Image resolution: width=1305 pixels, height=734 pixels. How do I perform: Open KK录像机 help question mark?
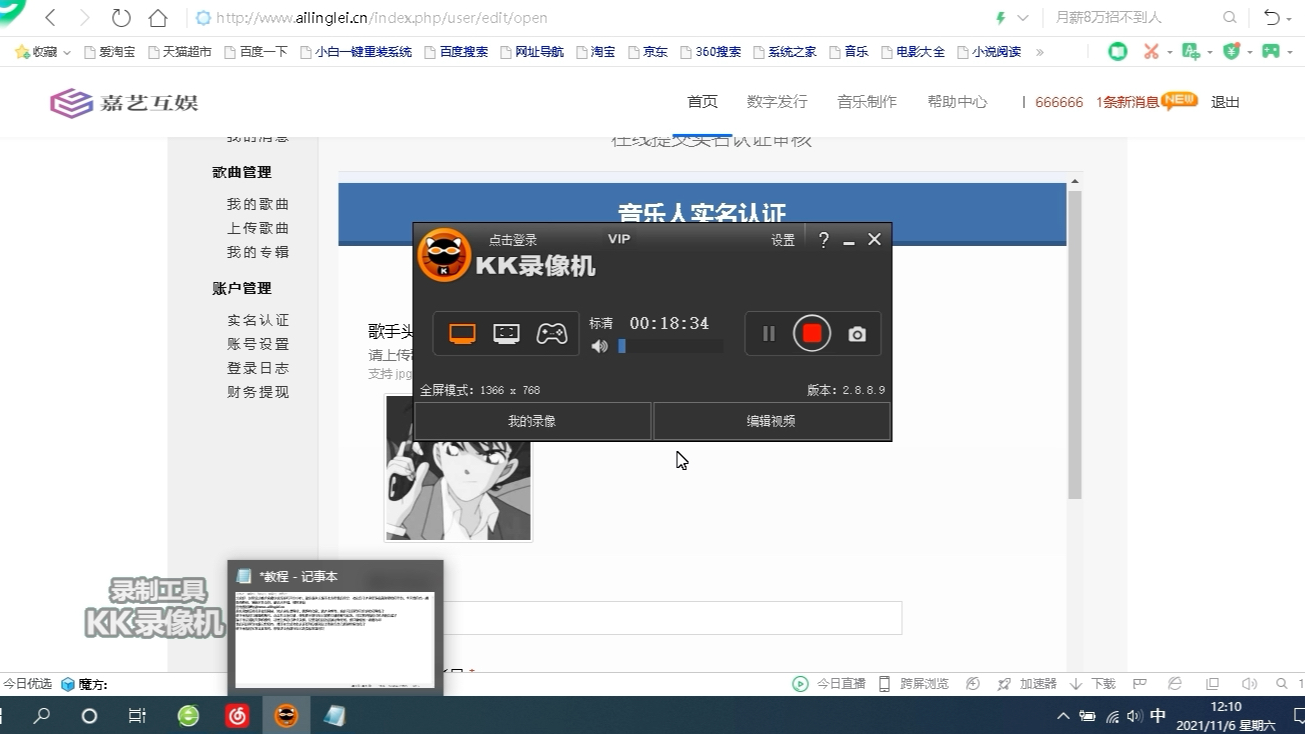(x=823, y=240)
